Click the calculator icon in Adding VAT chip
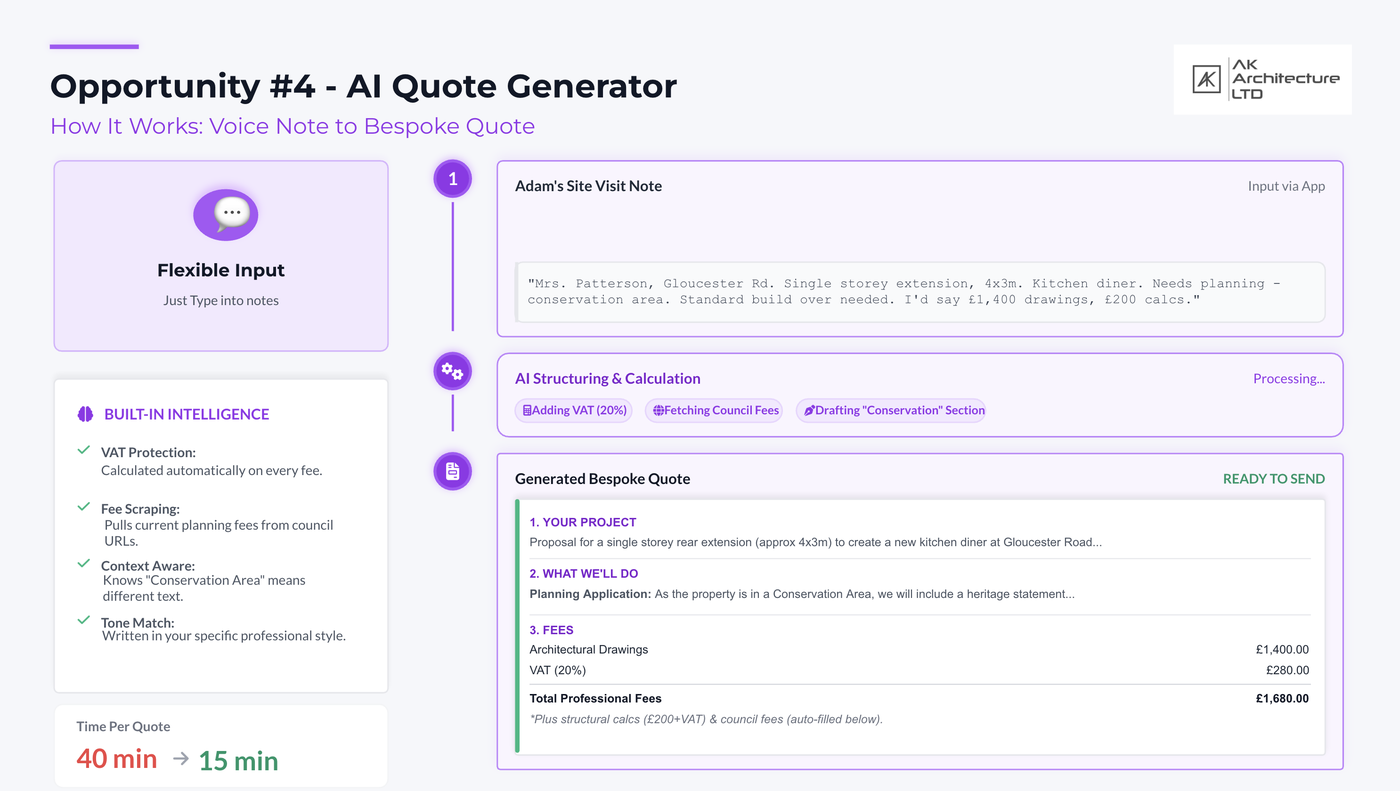The height and width of the screenshot is (791, 1400). coord(527,410)
